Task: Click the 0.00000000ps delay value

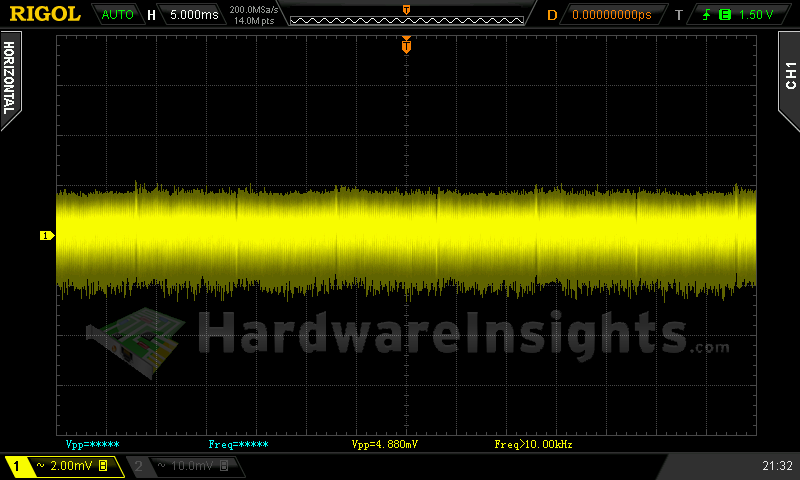Action: coord(612,15)
